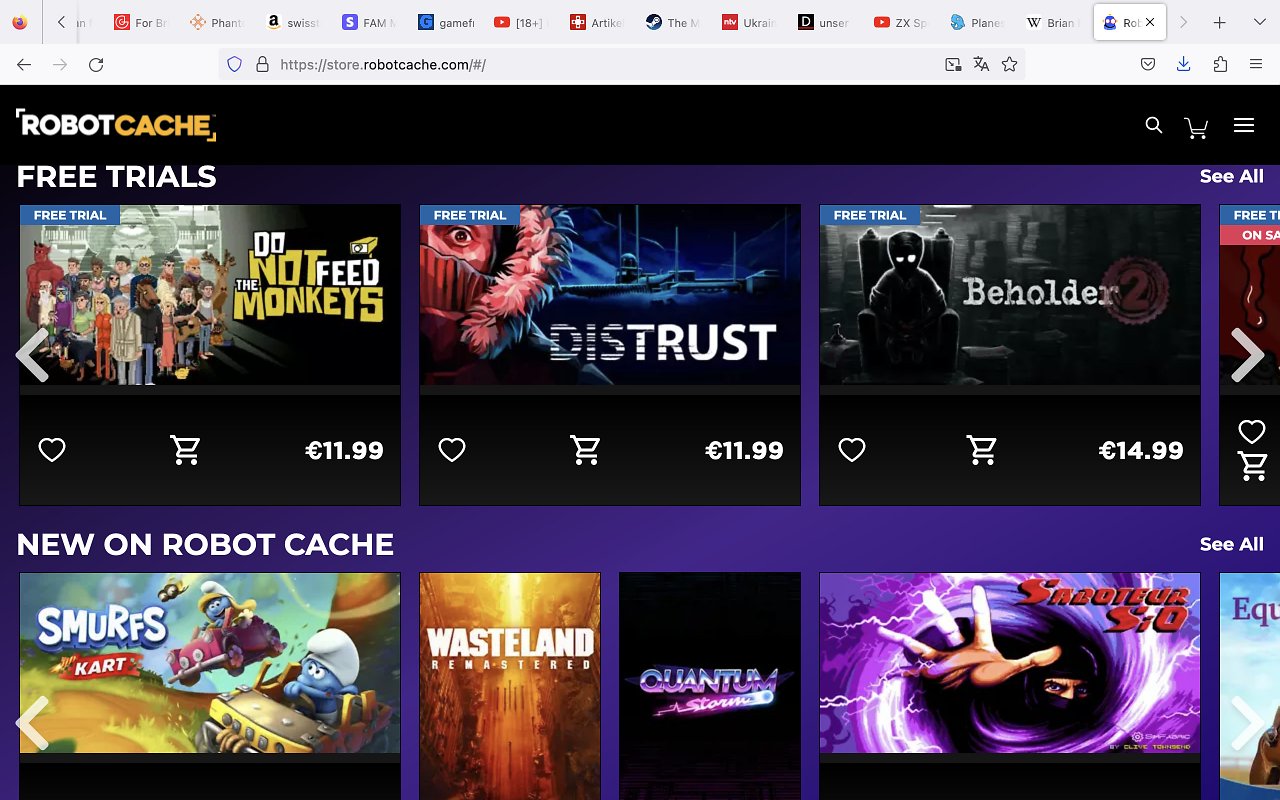This screenshot has width=1280, height=800.
Task: Click the €11.99 price of Do Not Feed the Monkeys
Action: (344, 451)
